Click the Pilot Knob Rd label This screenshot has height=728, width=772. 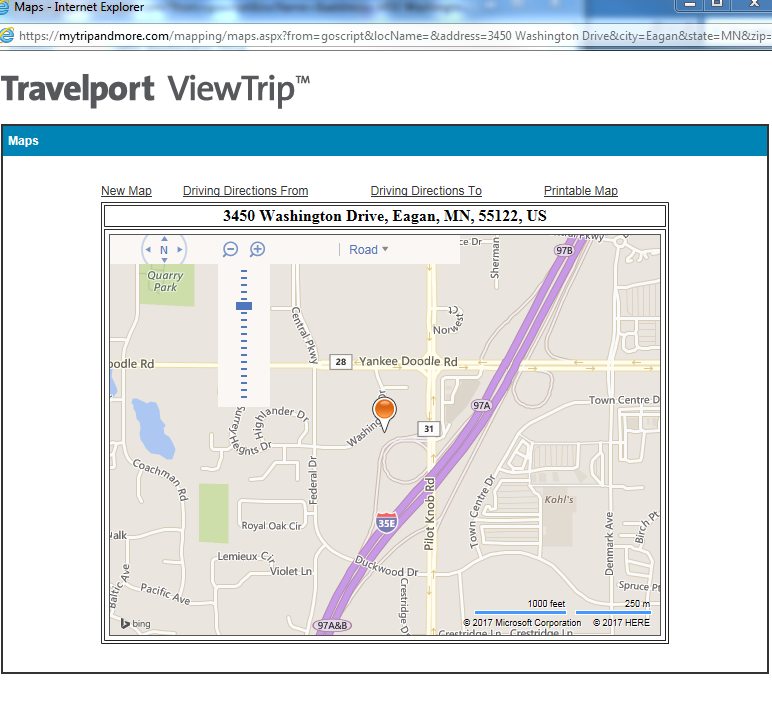pyautogui.click(x=430, y=514)
